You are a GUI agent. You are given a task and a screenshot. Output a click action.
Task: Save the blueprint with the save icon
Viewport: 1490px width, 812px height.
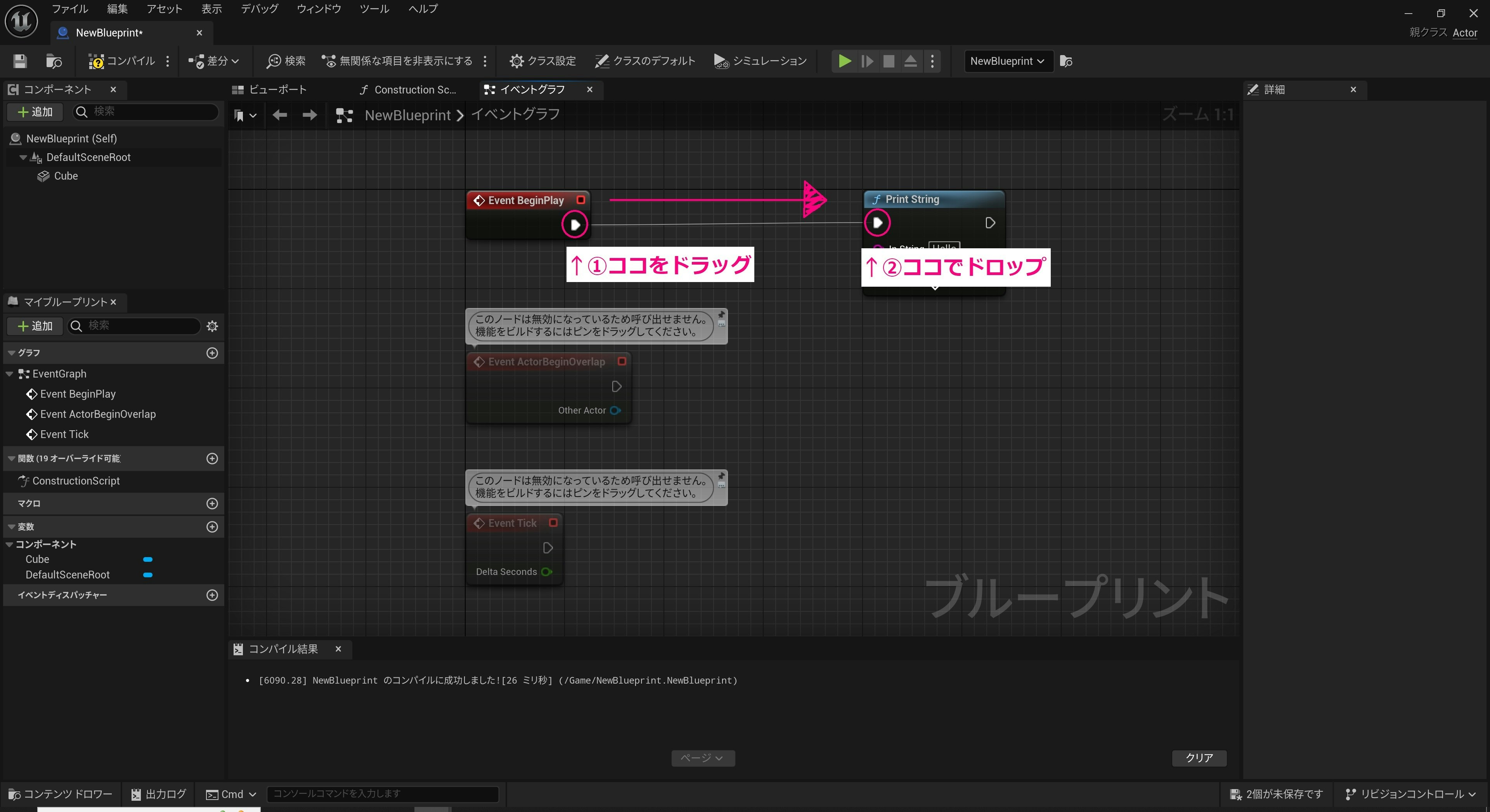click(x=19, y=61)
